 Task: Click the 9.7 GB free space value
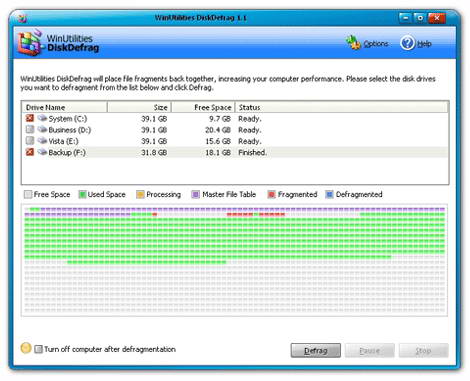pyautogui.click(x=220, y=119)
